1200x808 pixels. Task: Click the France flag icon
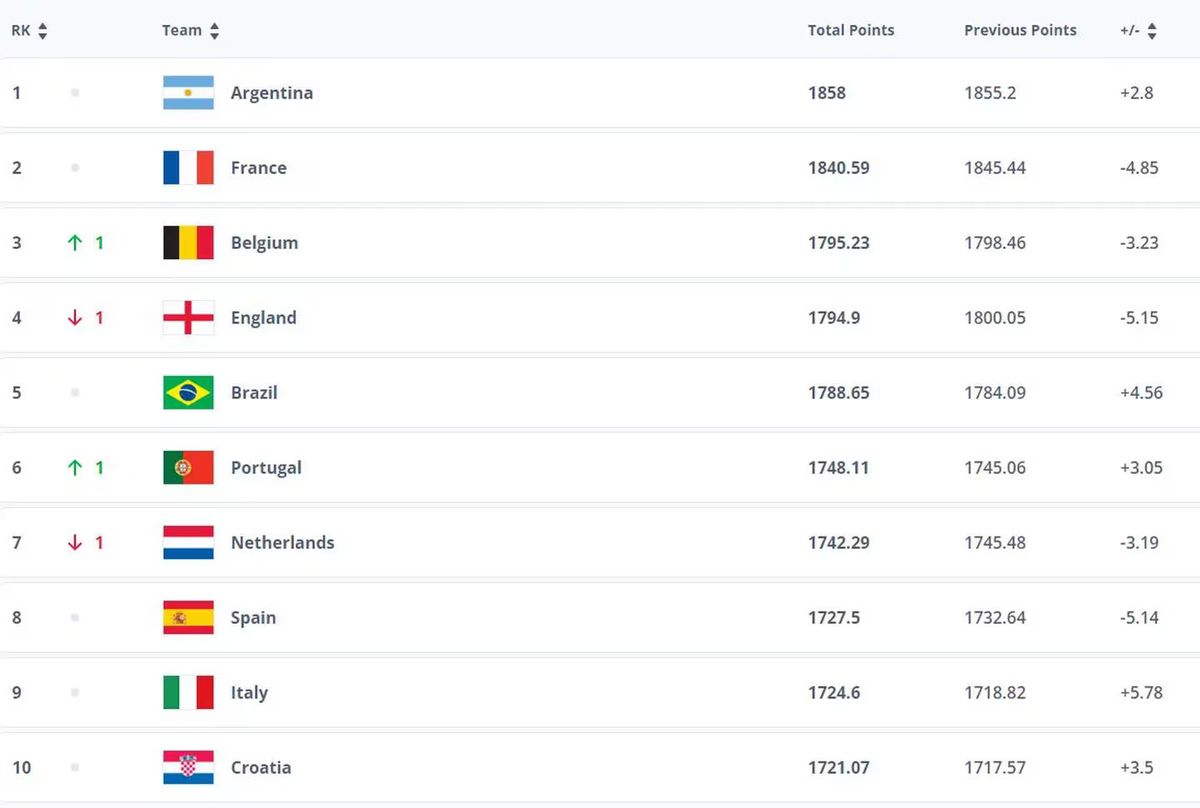coord(187,167)
